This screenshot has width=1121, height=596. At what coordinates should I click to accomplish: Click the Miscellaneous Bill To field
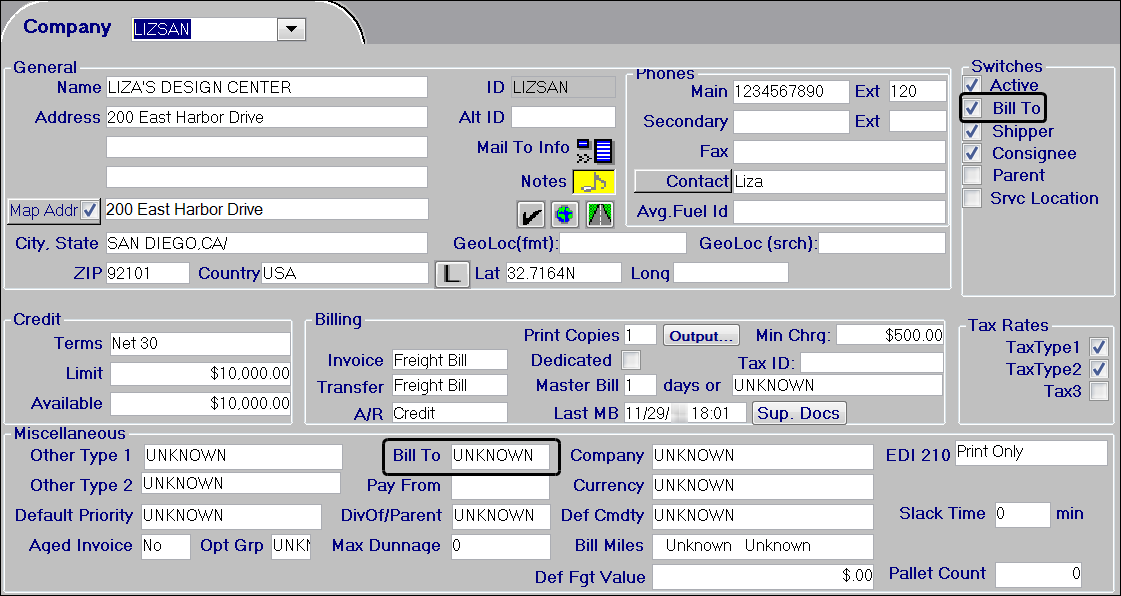[x=500, y=456]
